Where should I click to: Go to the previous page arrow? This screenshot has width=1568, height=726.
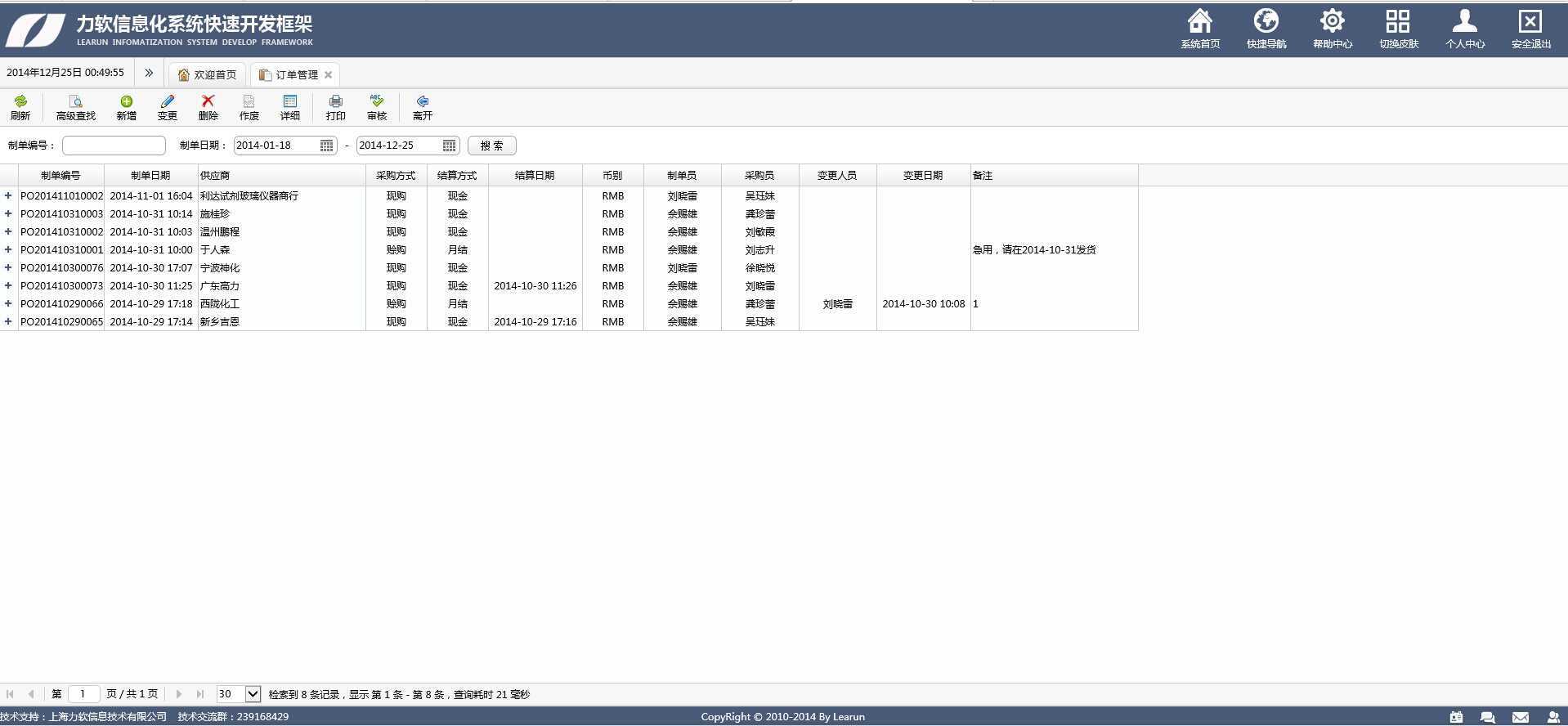tap(31, 694)
